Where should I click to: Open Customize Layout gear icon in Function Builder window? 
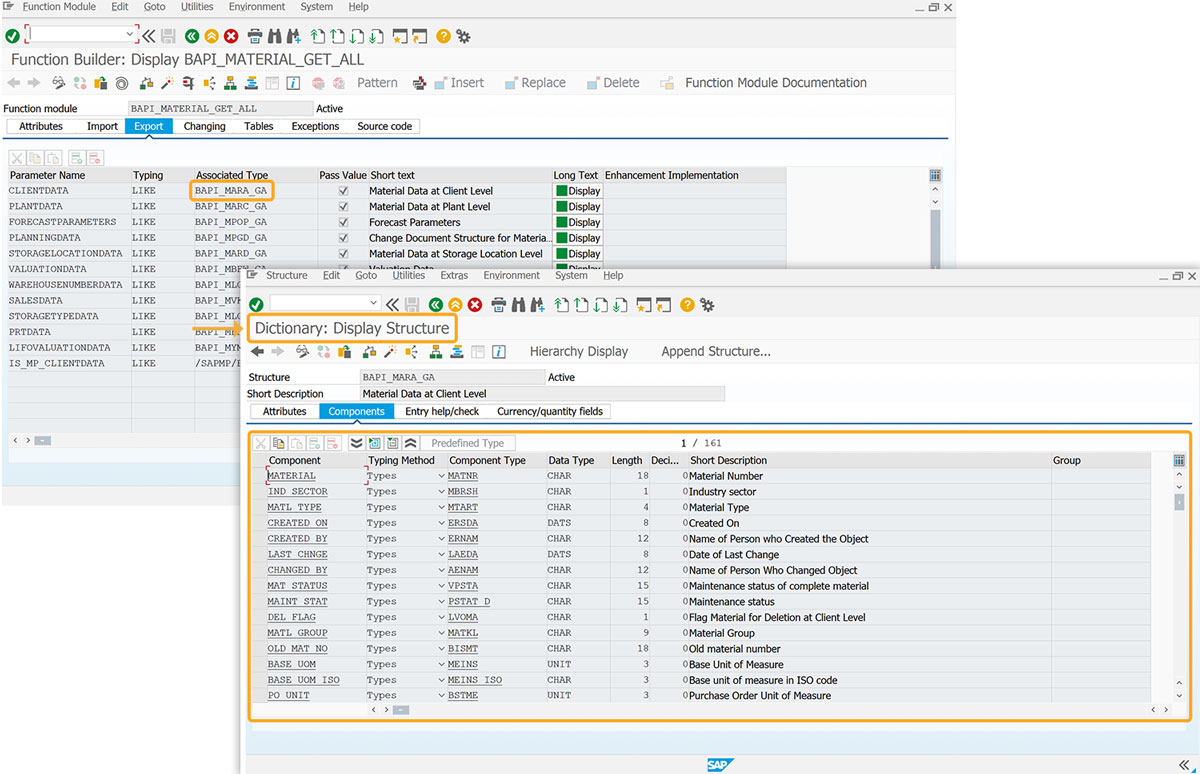pyautogui.click(x=463, y=36)
